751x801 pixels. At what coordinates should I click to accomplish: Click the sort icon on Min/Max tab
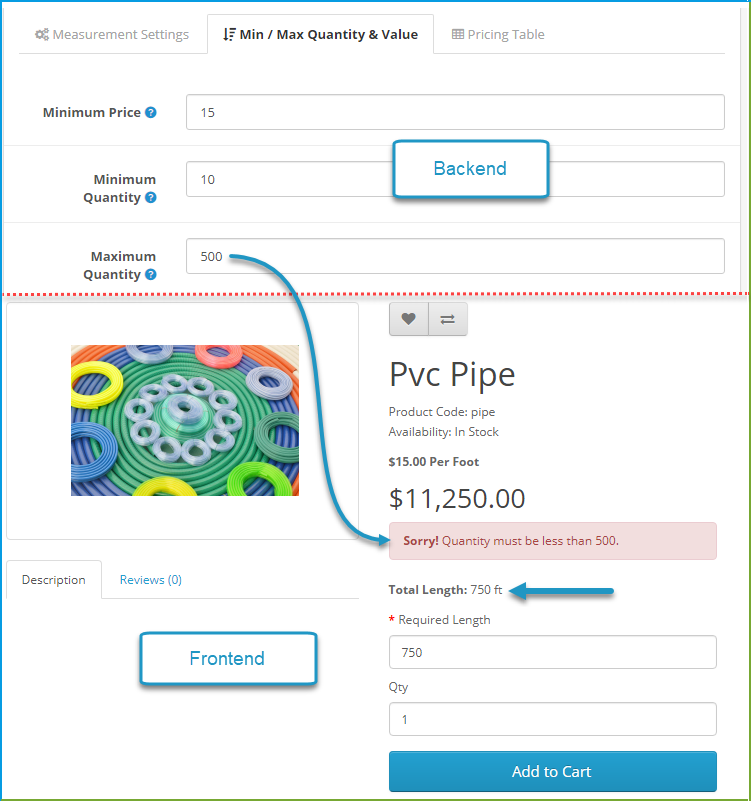click(x=229, y=34)
